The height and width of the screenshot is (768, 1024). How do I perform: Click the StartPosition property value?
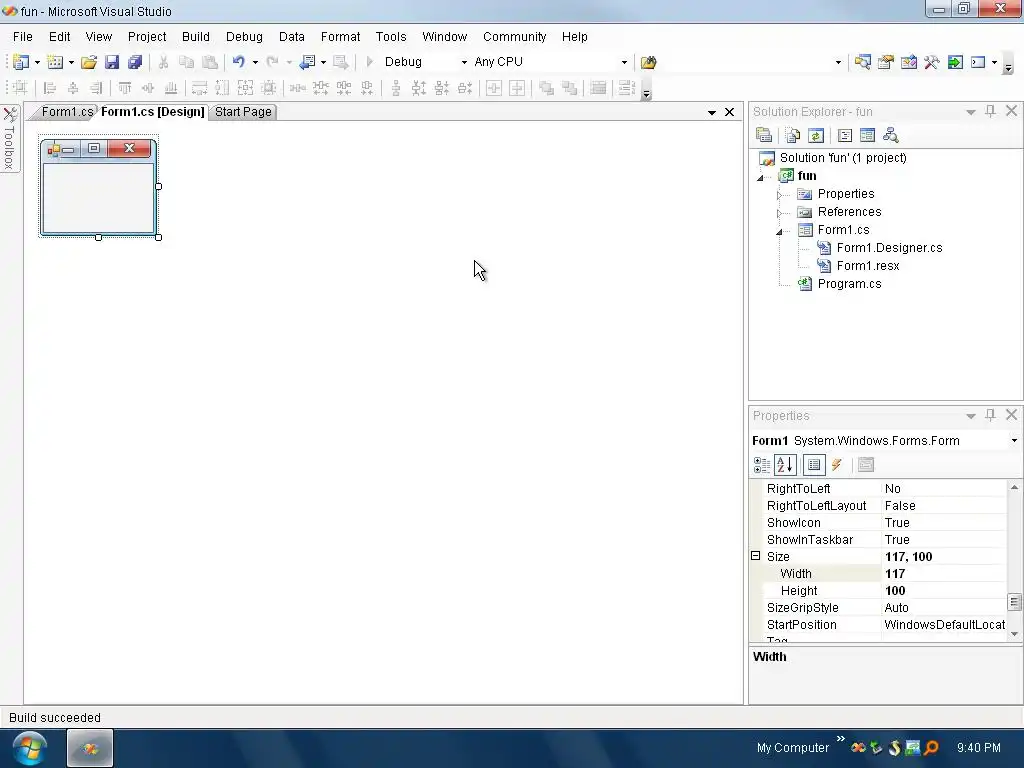(944, 624)
